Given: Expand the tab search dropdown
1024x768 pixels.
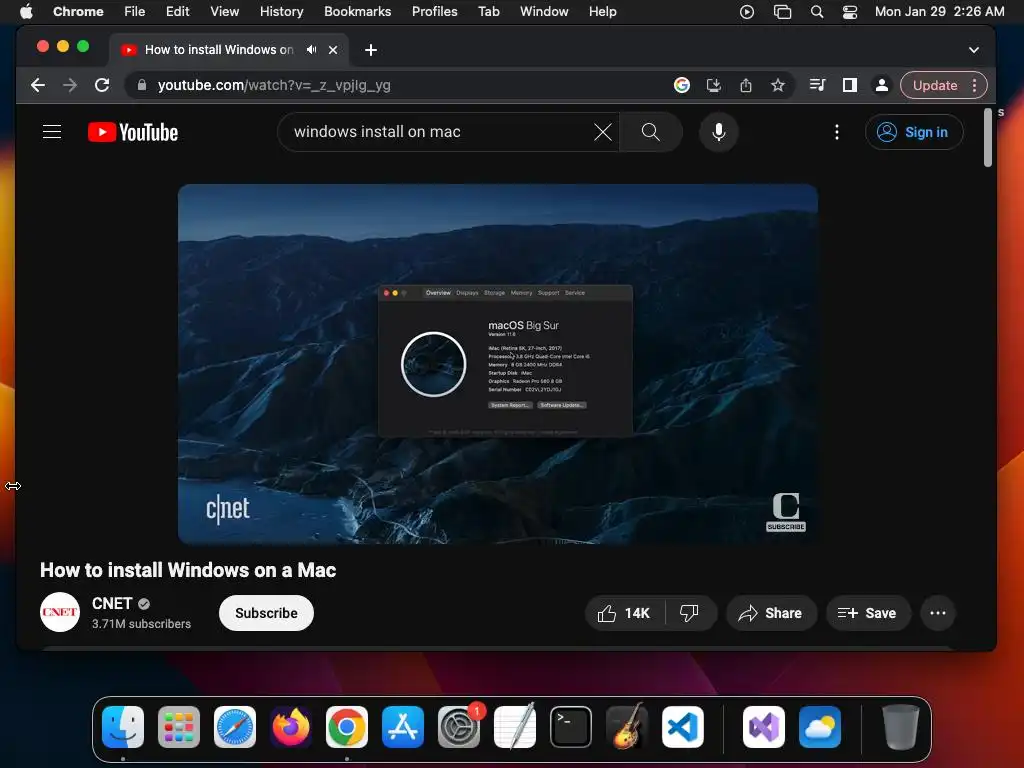Looking at the screenshot, I should (974, 50).
